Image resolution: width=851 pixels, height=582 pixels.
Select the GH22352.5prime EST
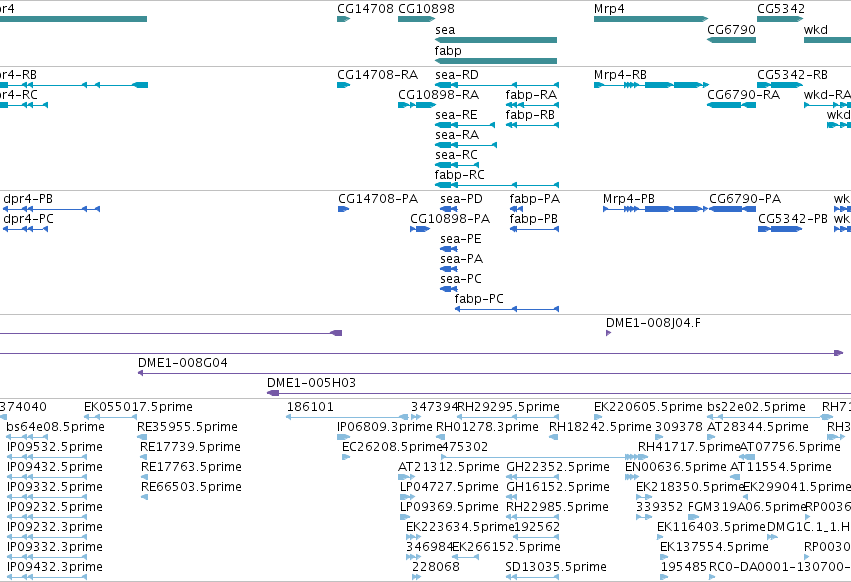click(x=532, y=477)
